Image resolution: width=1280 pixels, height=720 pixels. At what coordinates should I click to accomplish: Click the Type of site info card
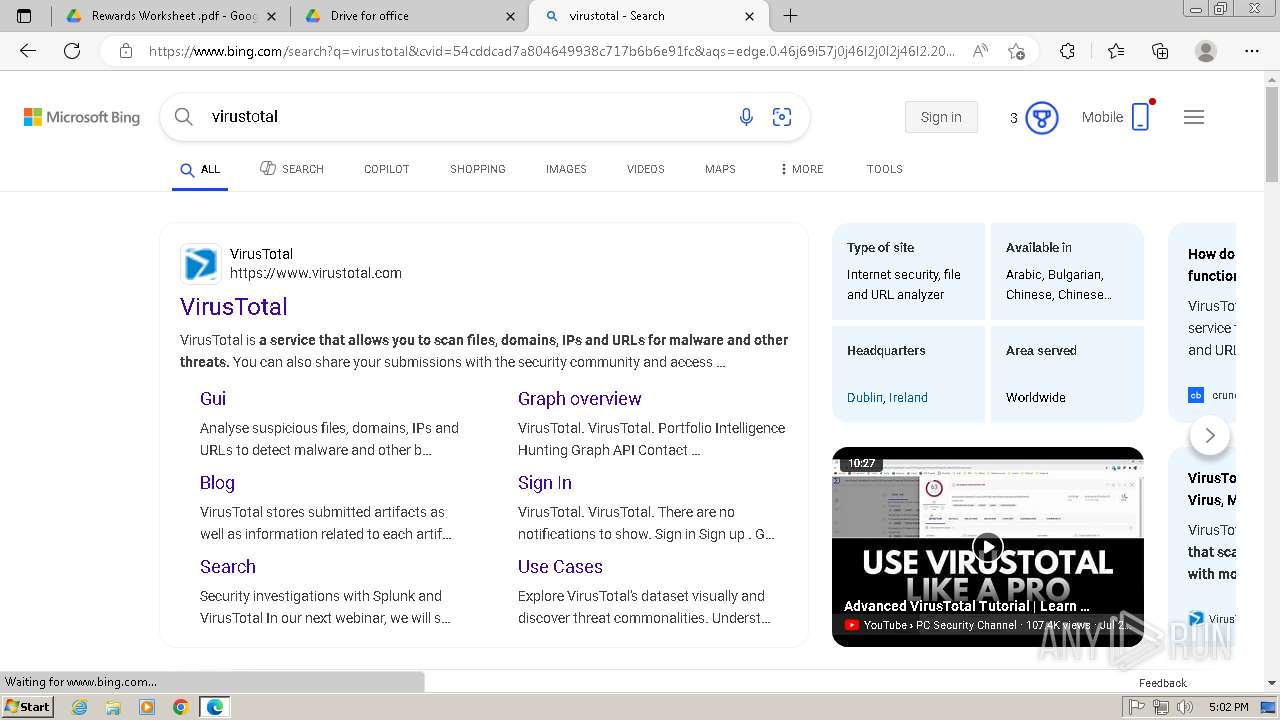(909, 271)
